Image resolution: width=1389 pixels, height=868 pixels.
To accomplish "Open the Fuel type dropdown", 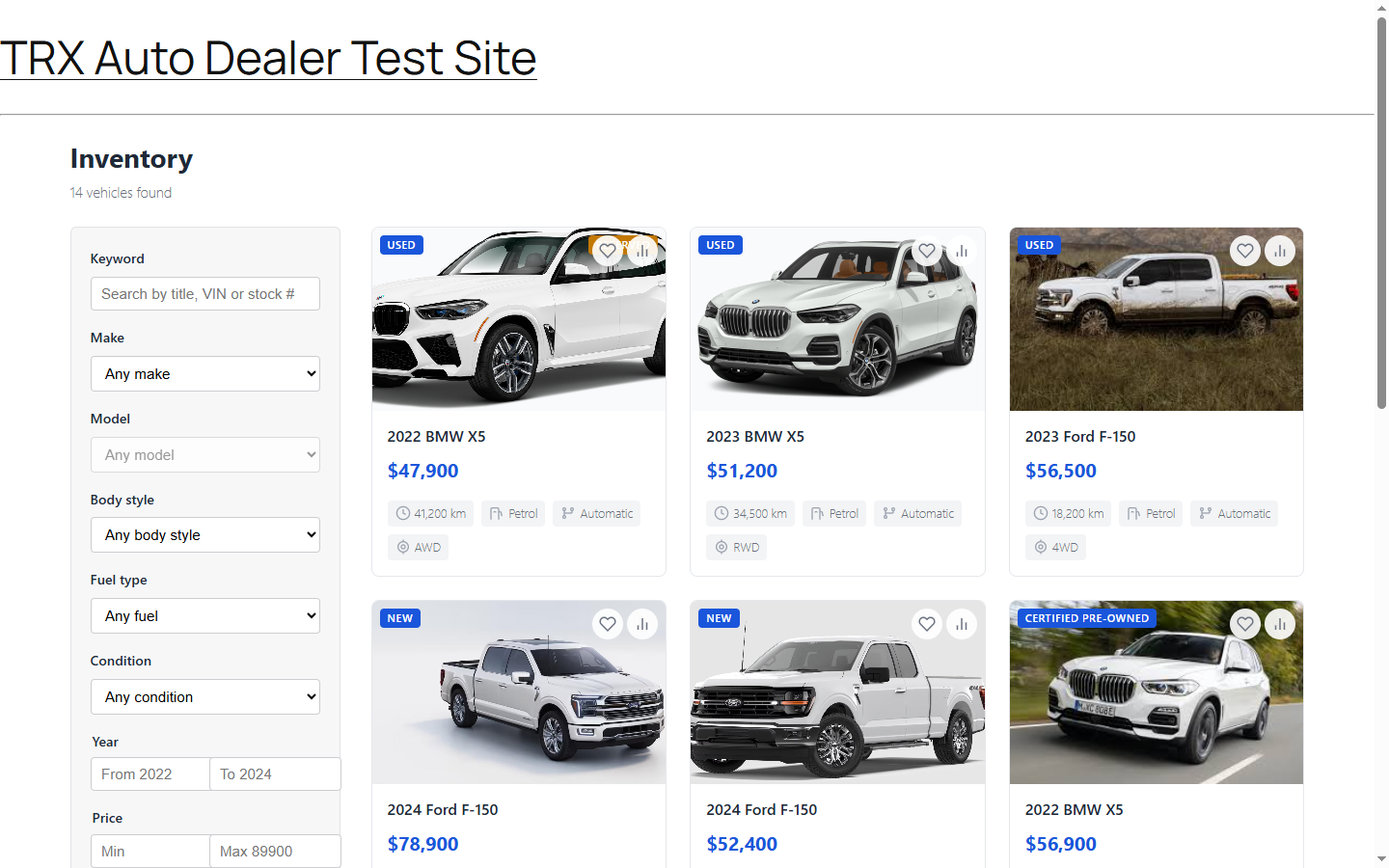I will [x=205, y=616].
